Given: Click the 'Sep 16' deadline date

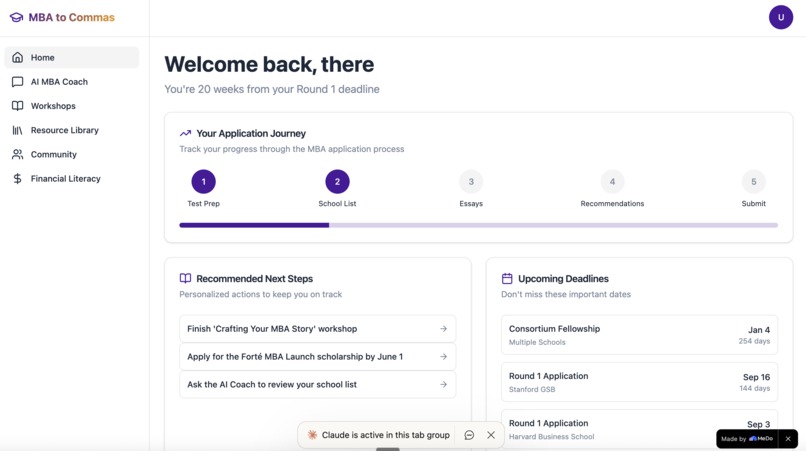Looking at the screenshot, I should [756, 377].
